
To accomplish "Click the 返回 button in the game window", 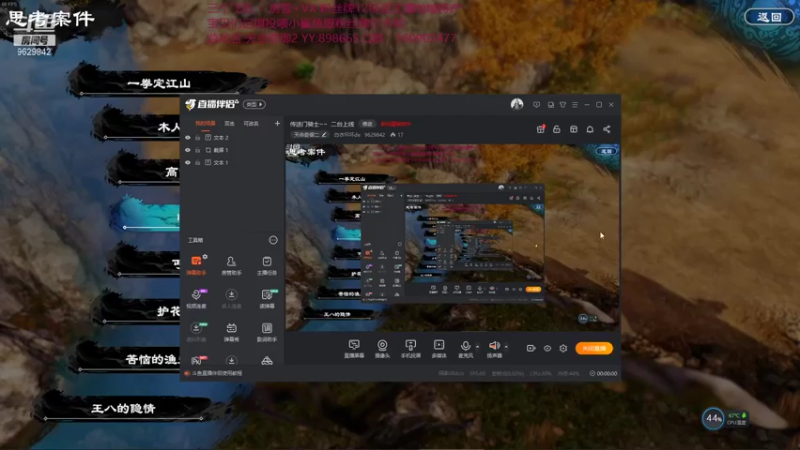I will pos(769,17).
